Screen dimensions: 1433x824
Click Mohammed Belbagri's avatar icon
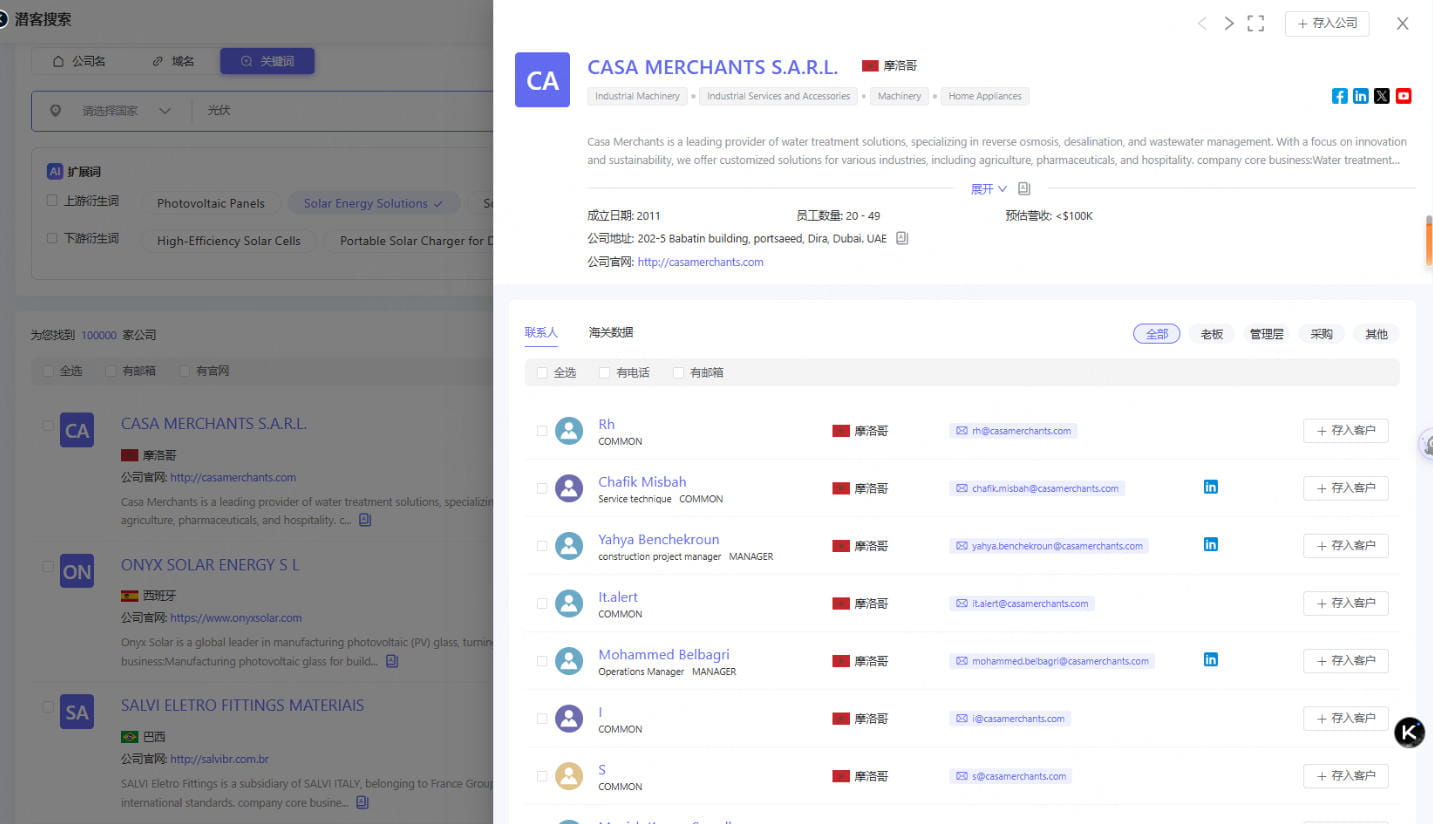point(569,661)
